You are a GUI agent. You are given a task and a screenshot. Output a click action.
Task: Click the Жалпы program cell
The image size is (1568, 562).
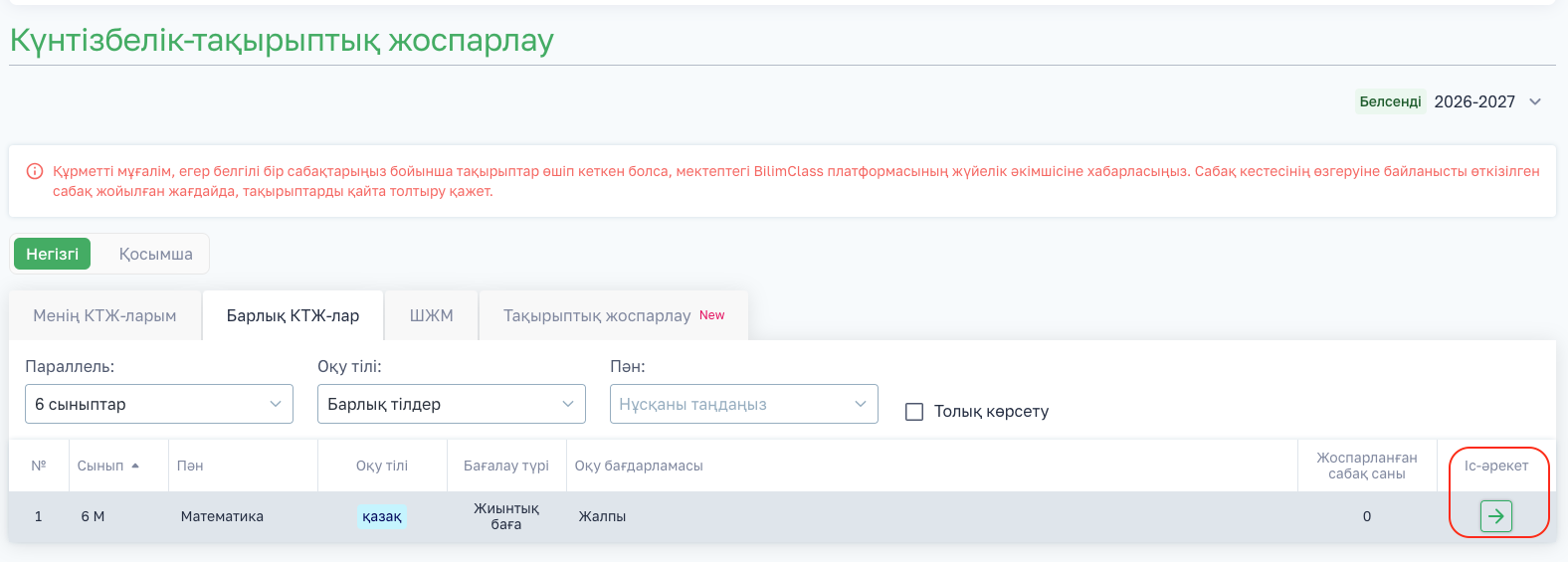pos(602,516)
